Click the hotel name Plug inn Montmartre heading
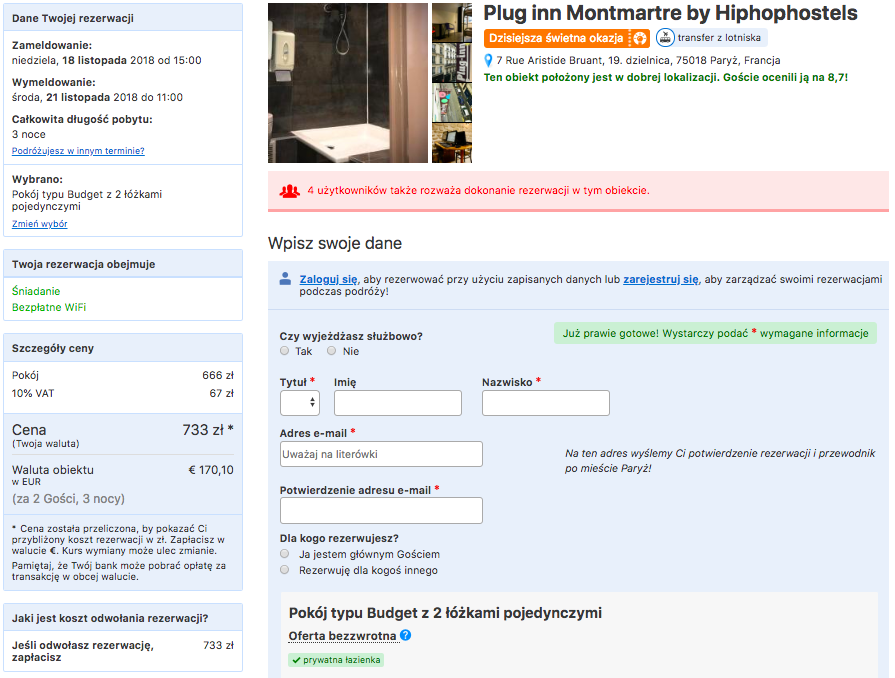This screenshot has width=895, height=678. (x=670, y=13)
